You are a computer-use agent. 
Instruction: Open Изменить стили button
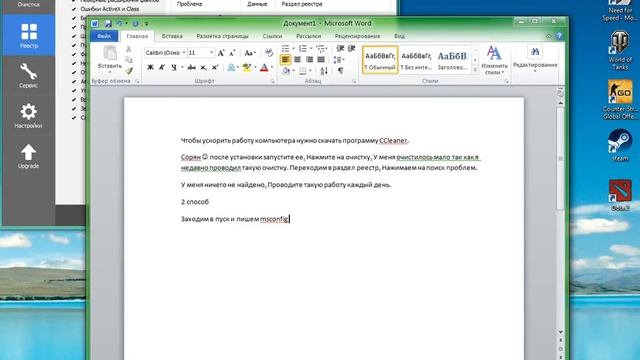tap(494, 60)
